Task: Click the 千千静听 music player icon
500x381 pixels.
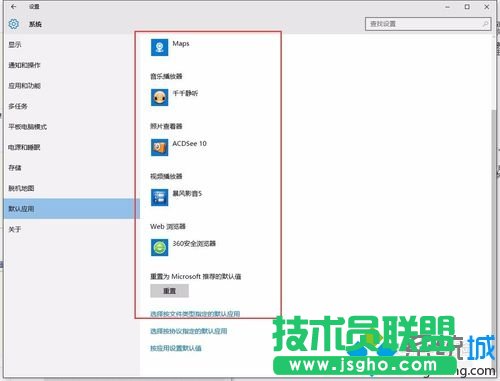Action: pos(159,97)
